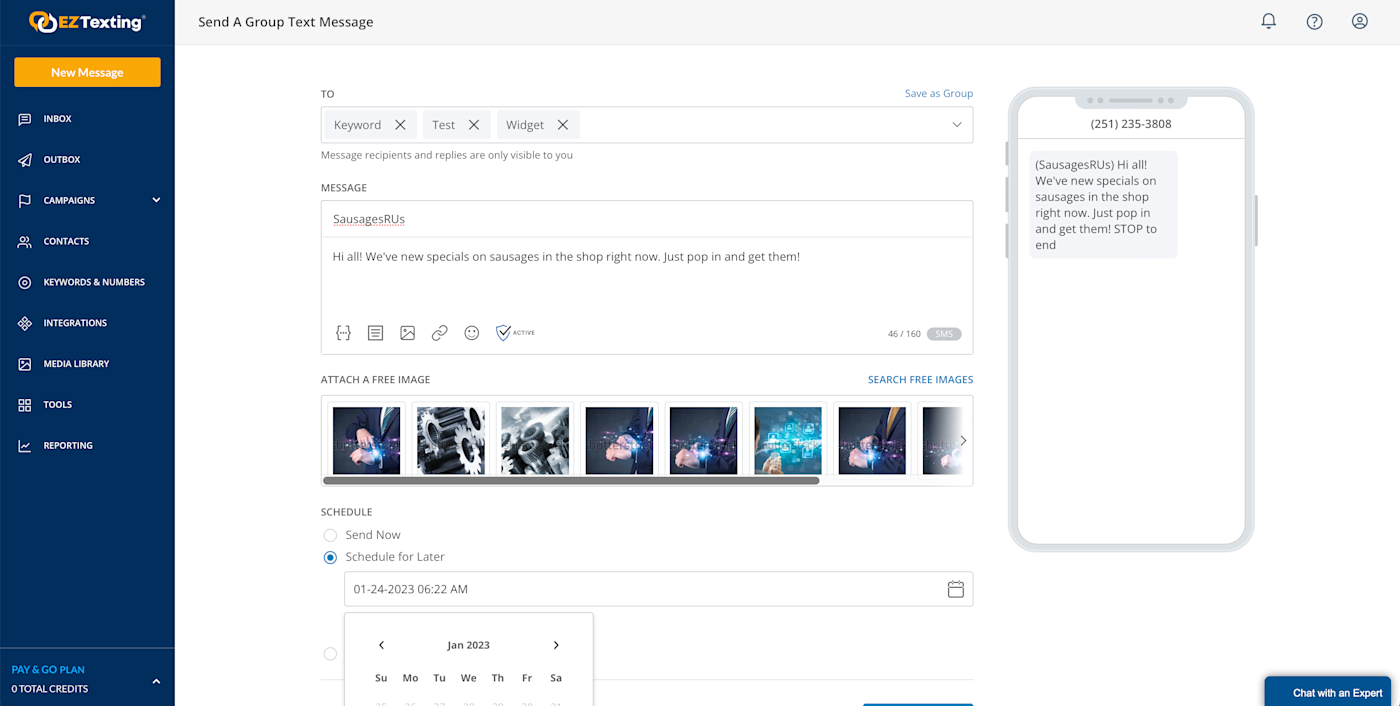The image size is (1400, 706).
Task: Select the gears free image thumbnail
Action: [x=450, y=440]
